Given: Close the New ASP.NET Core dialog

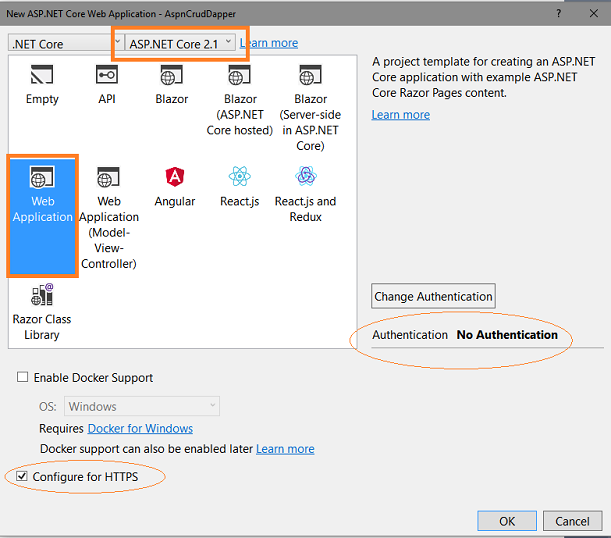Looking at the screenshot, I should pos(593,14).
